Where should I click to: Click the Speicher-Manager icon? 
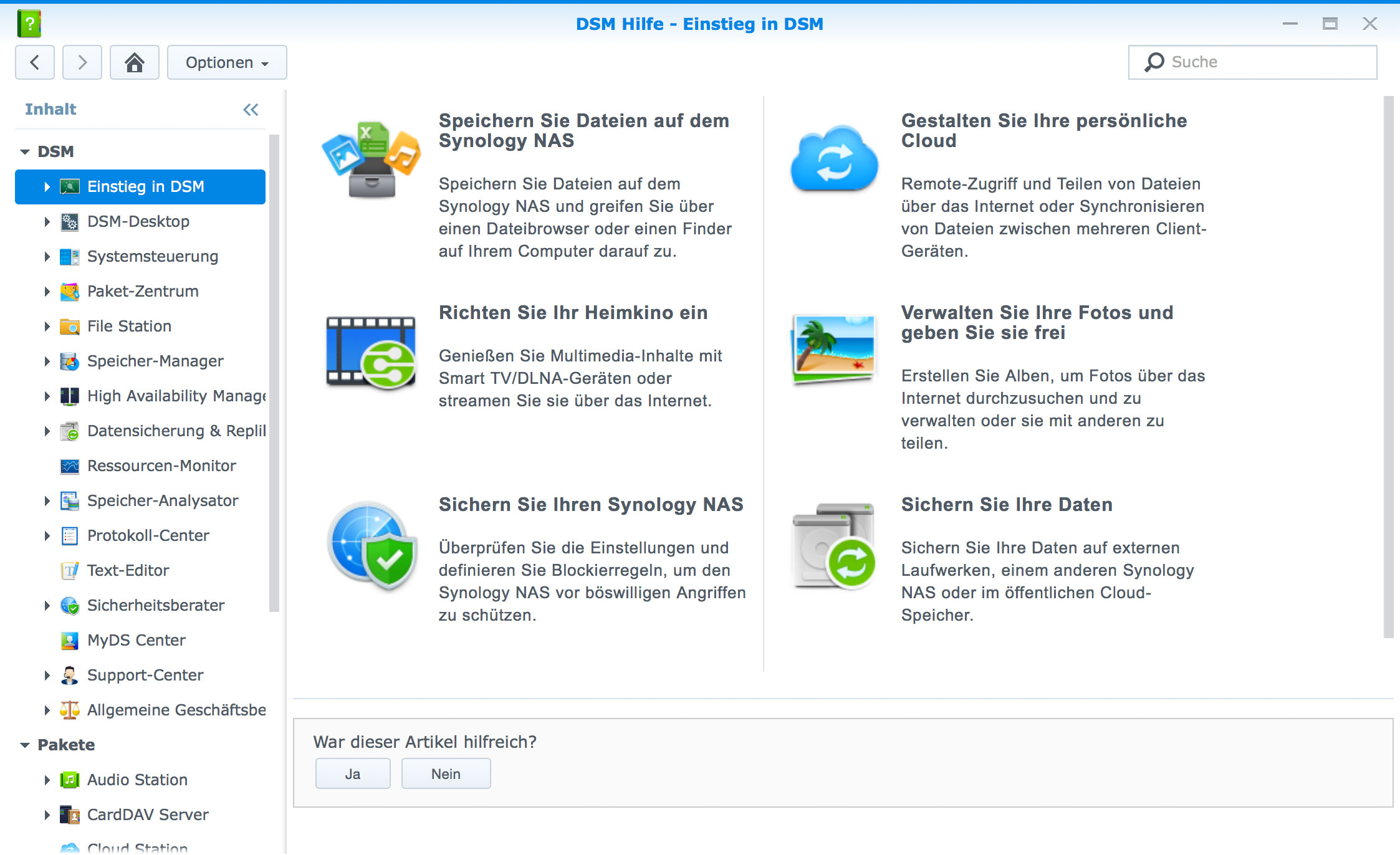pos(70,361)
